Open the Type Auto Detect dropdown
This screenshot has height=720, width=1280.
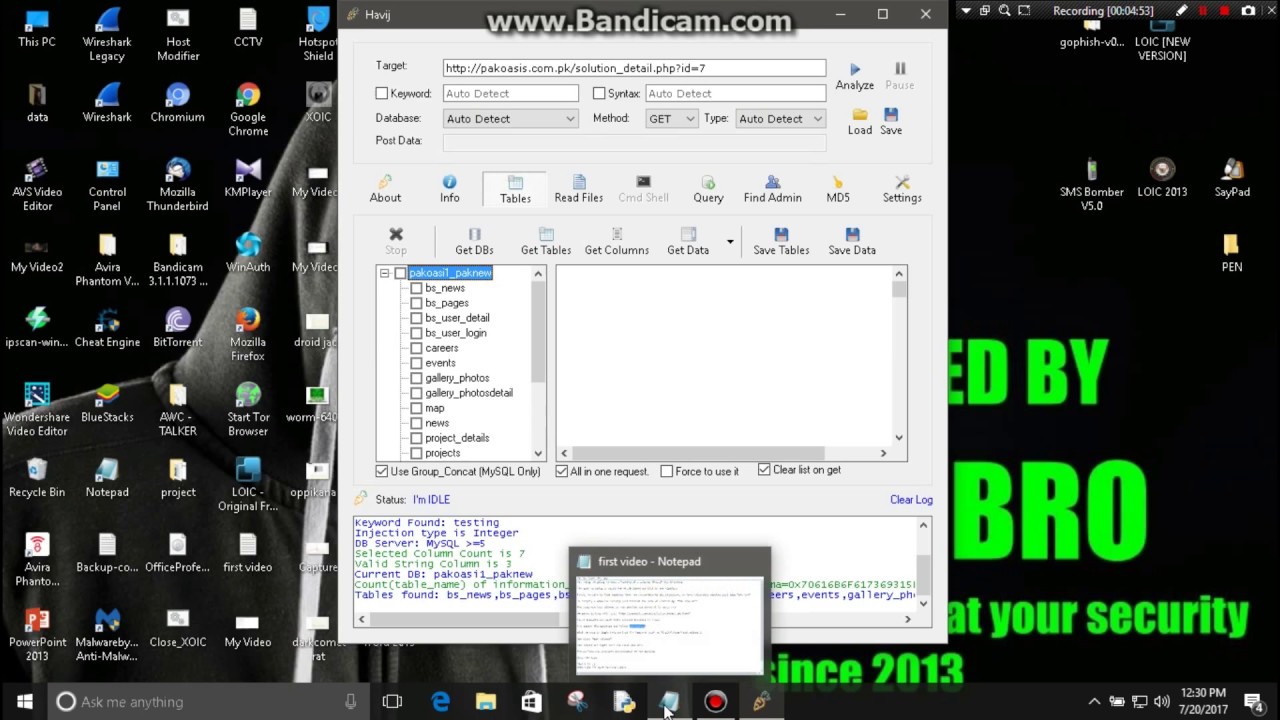tap(781, 118)
